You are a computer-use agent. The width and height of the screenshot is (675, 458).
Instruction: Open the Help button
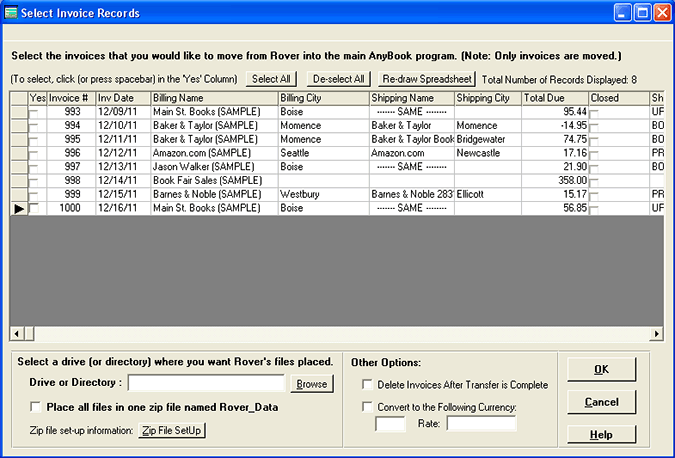(x=601, y=435)
